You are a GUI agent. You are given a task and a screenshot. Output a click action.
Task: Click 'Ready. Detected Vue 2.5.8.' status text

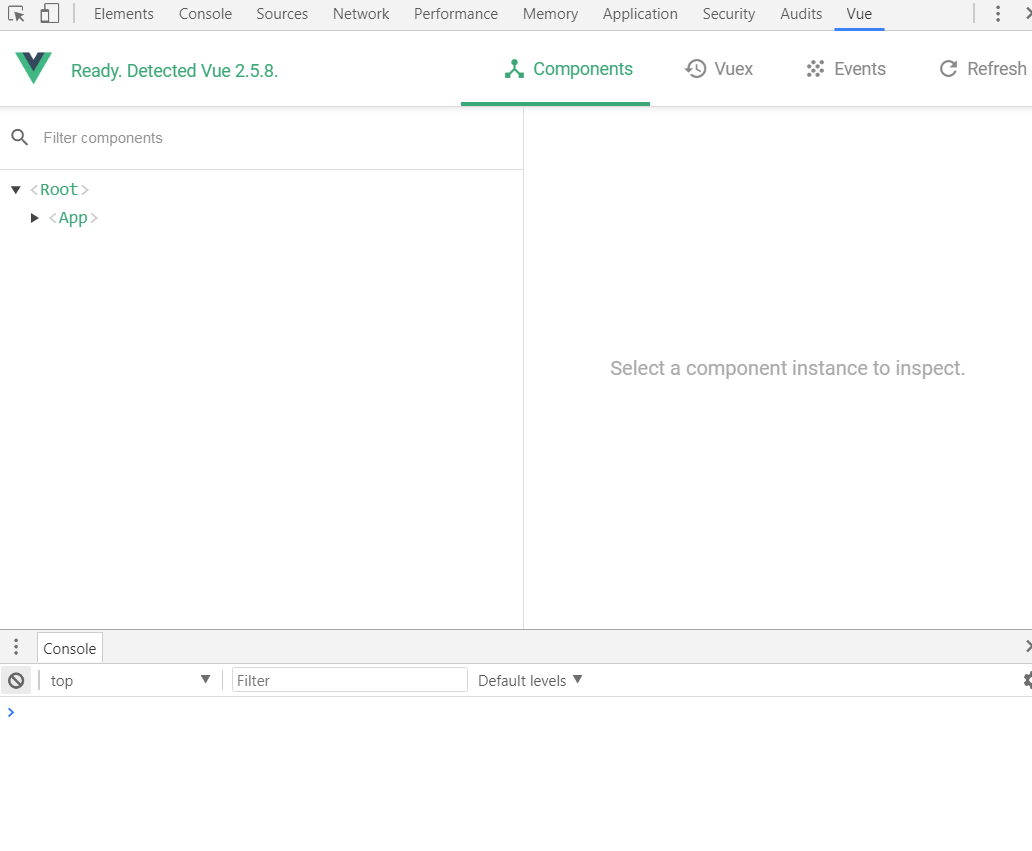tap(174, 70)
